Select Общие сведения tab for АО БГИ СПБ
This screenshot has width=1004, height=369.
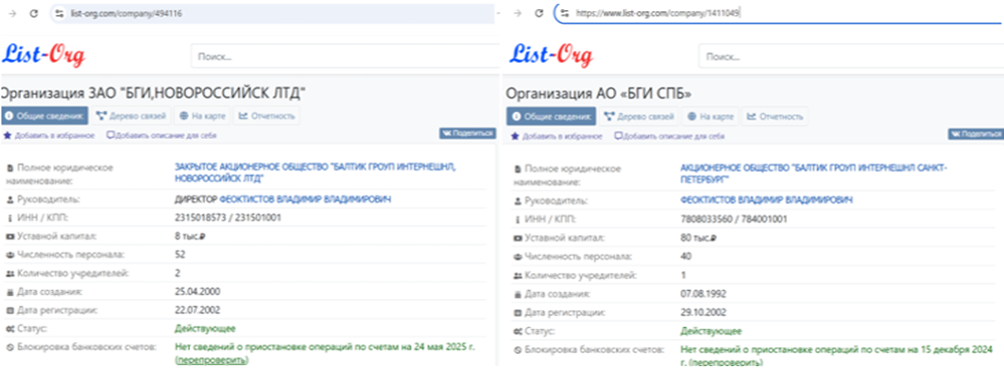pyautogui.click(x=551, y=117)
